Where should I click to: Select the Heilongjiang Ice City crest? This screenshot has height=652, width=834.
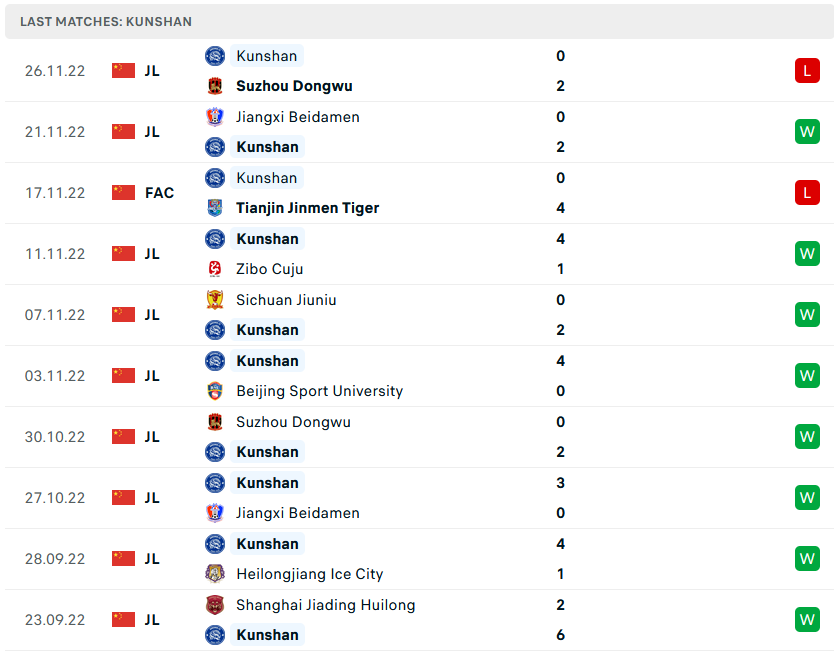[x=215, y=575]
